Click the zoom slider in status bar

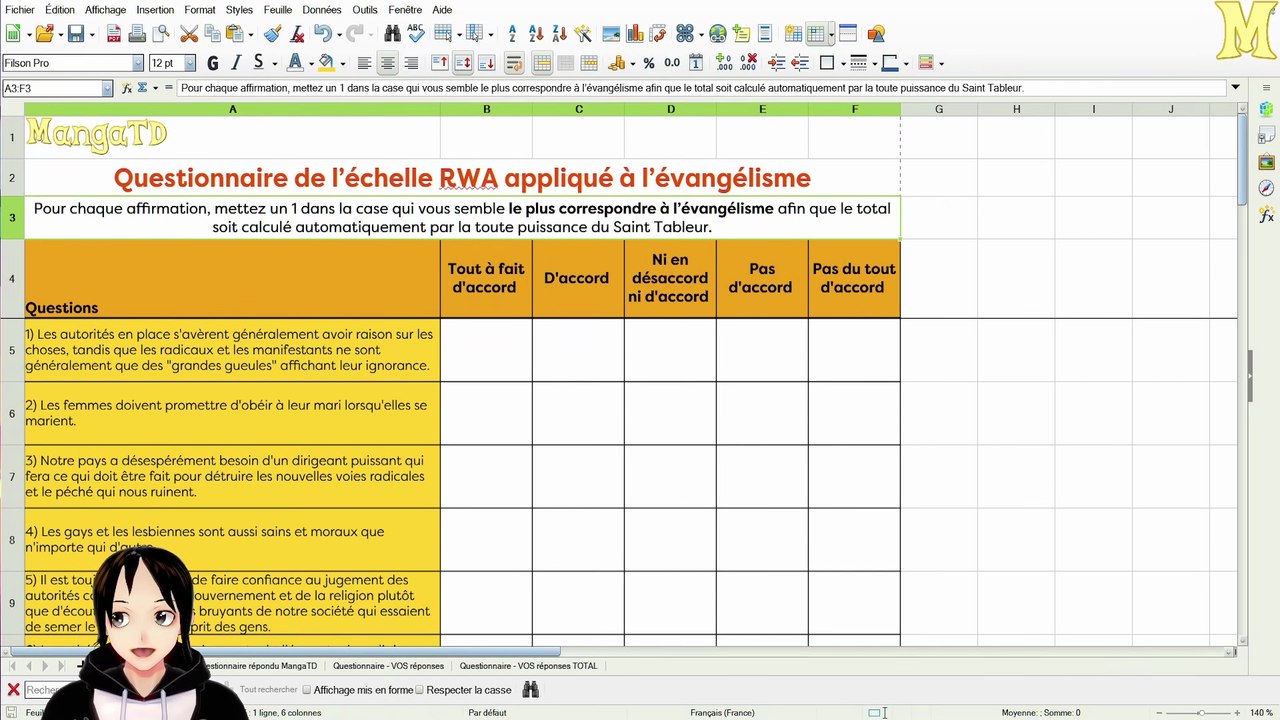pyautogui.click(x=1198, y=713)
